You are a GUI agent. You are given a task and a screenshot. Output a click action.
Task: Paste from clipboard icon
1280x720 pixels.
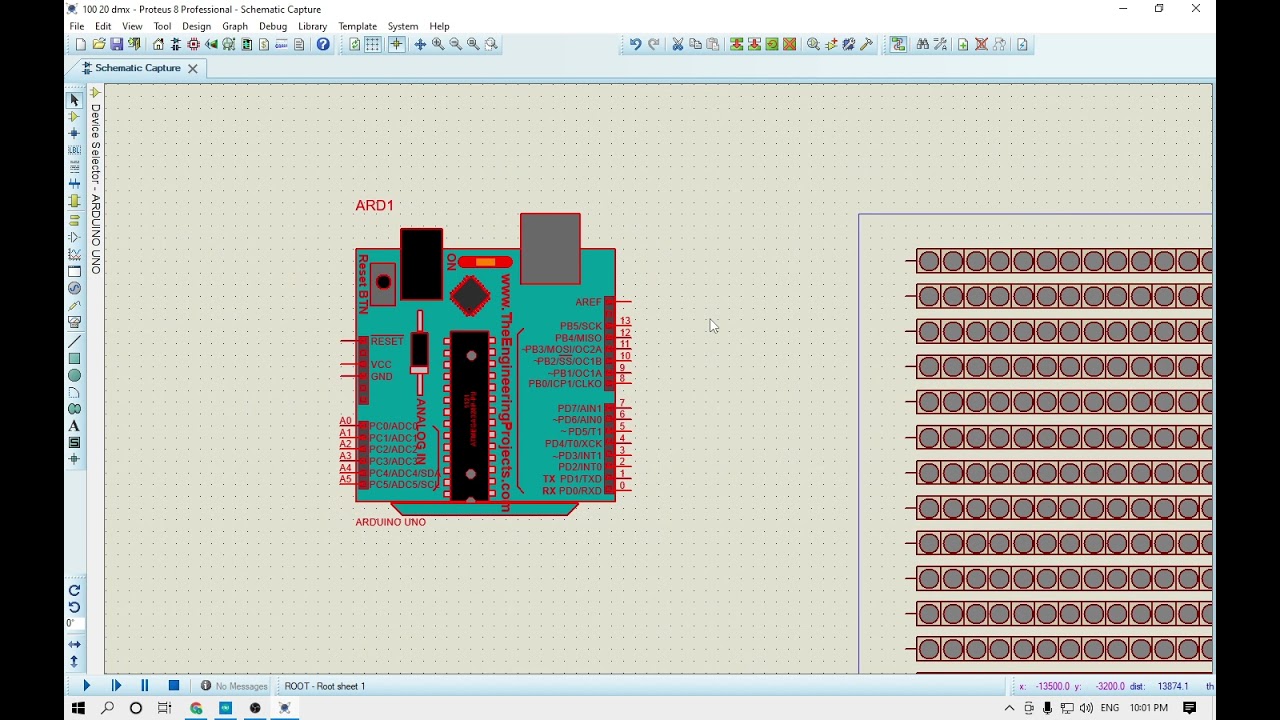coord(713,44)
